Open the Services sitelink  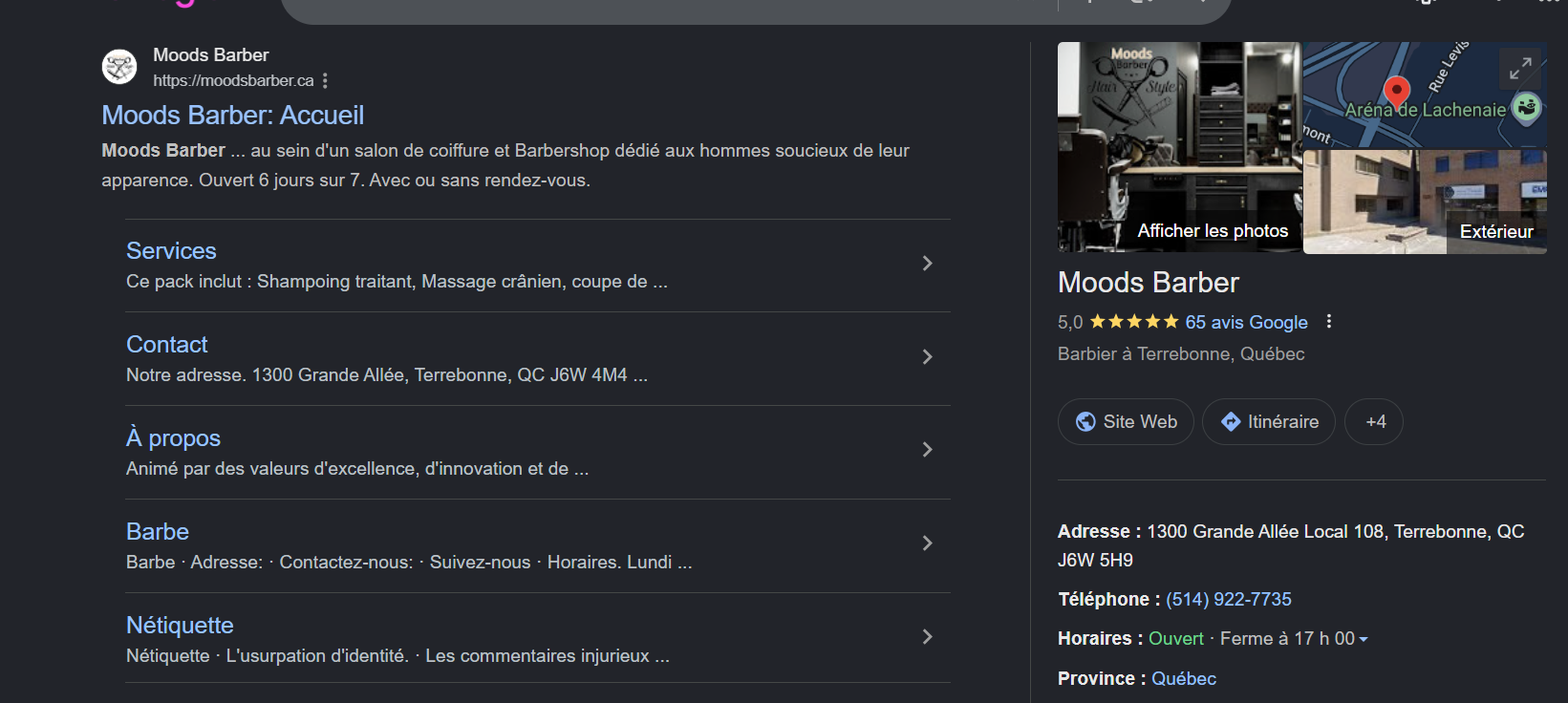click(x=172, y=251)
